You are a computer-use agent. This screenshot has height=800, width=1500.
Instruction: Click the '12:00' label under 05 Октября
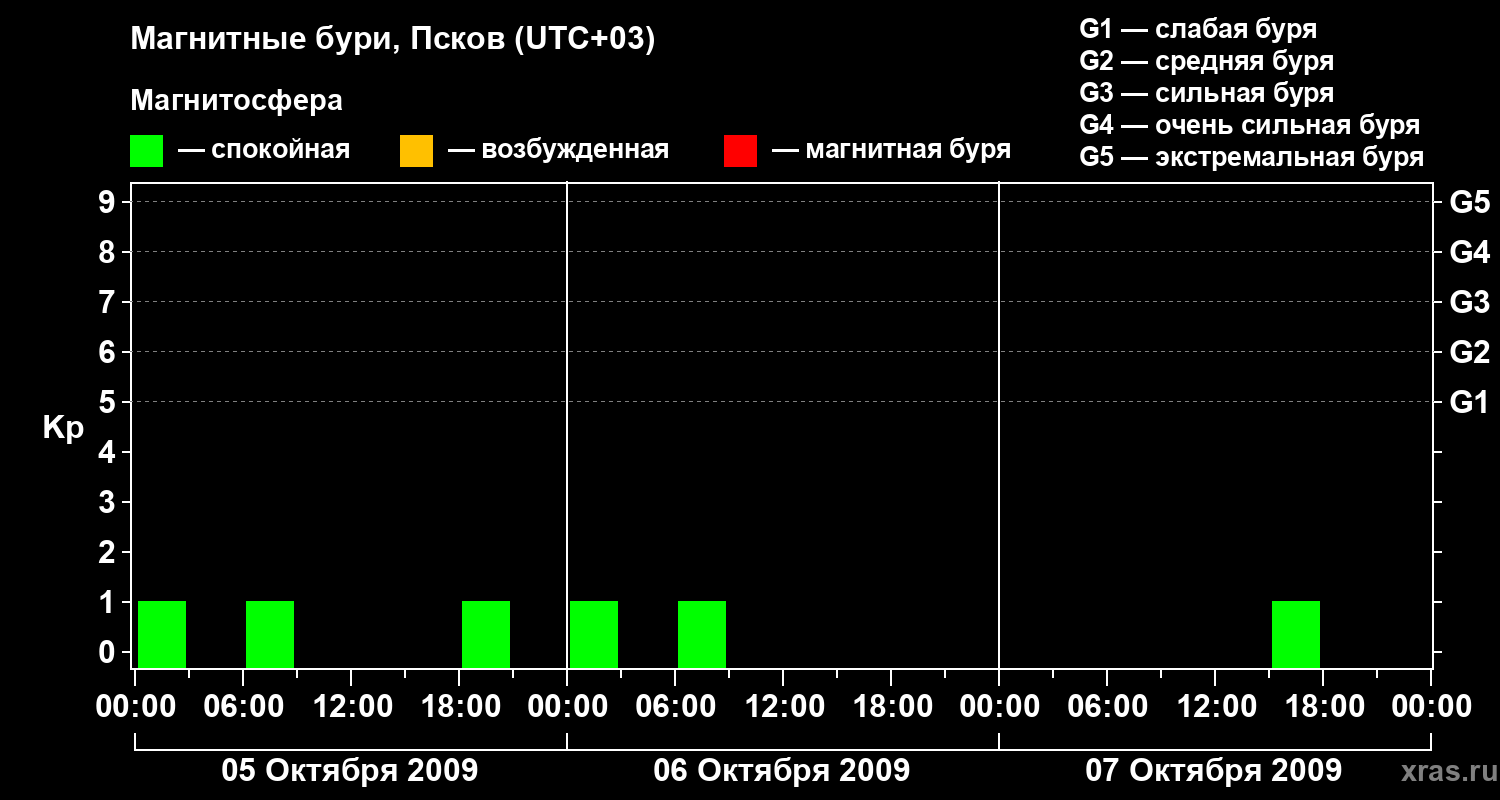pos(351,707)
